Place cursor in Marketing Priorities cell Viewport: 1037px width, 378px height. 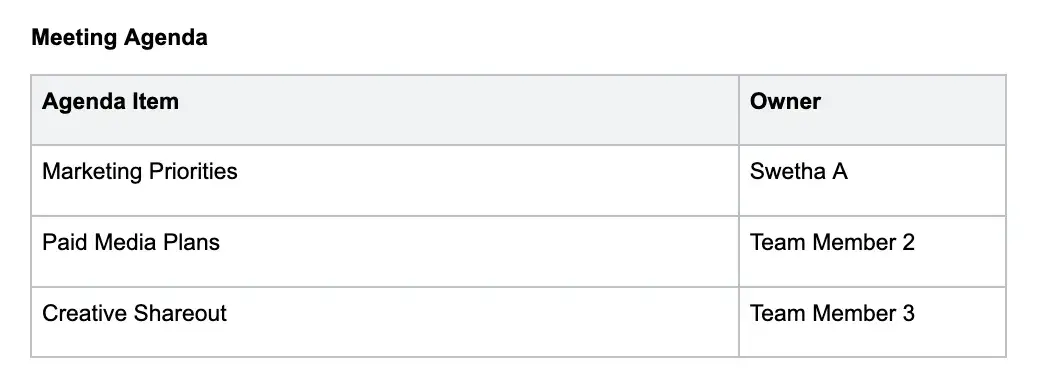(x=385, y=180)
